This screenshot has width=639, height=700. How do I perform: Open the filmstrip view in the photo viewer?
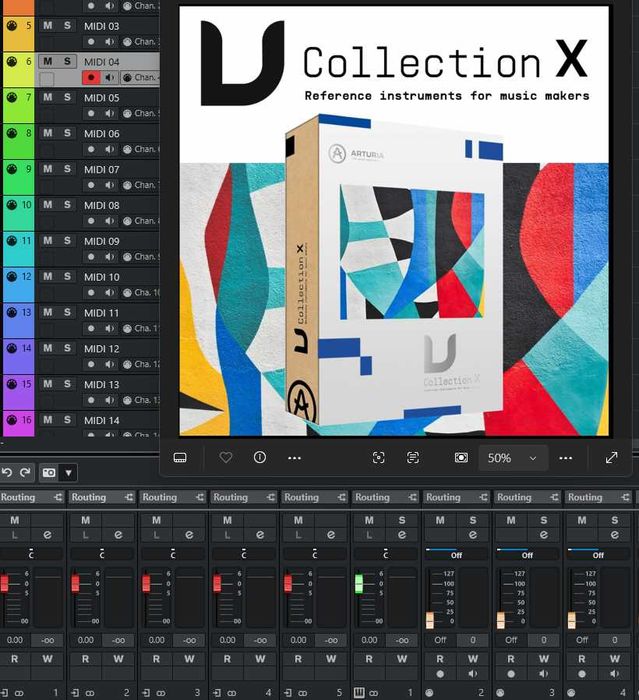click(x=180, y=458)
